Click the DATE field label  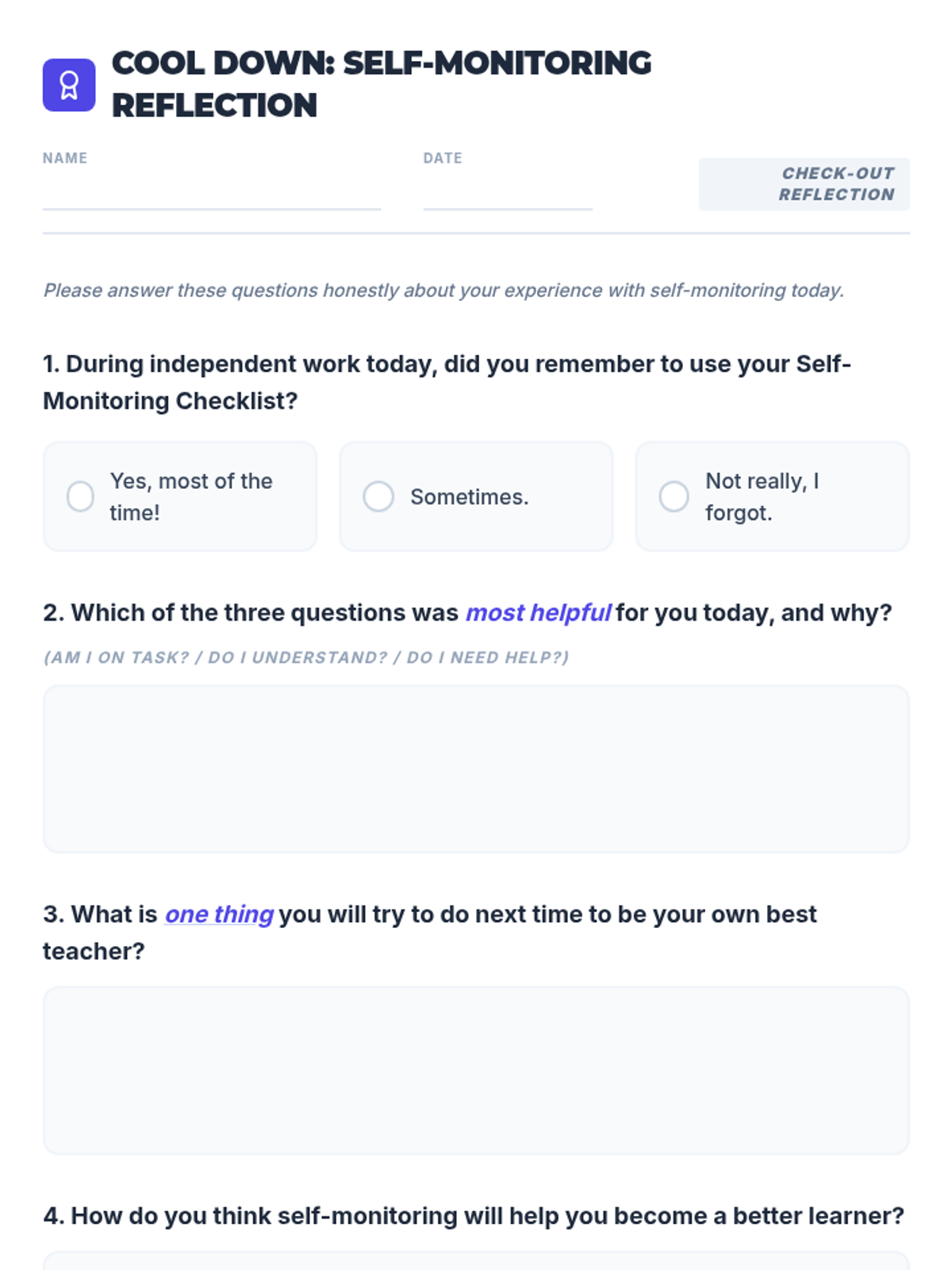443,158
